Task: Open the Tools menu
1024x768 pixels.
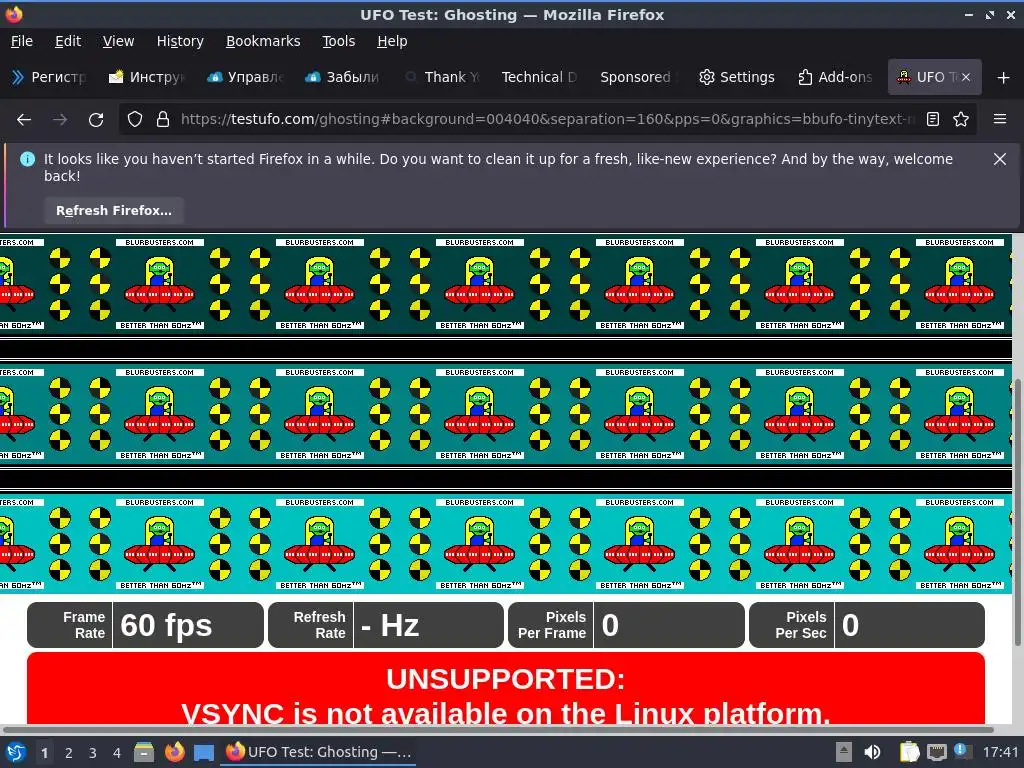Action: coord(338,41)
